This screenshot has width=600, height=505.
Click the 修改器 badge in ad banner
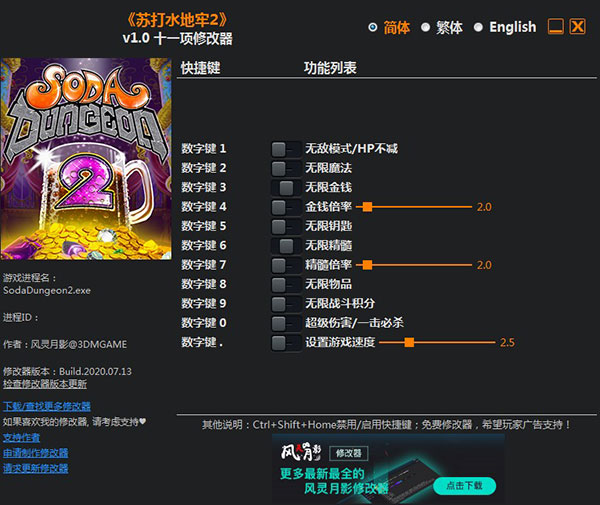(x=349, y=453)
